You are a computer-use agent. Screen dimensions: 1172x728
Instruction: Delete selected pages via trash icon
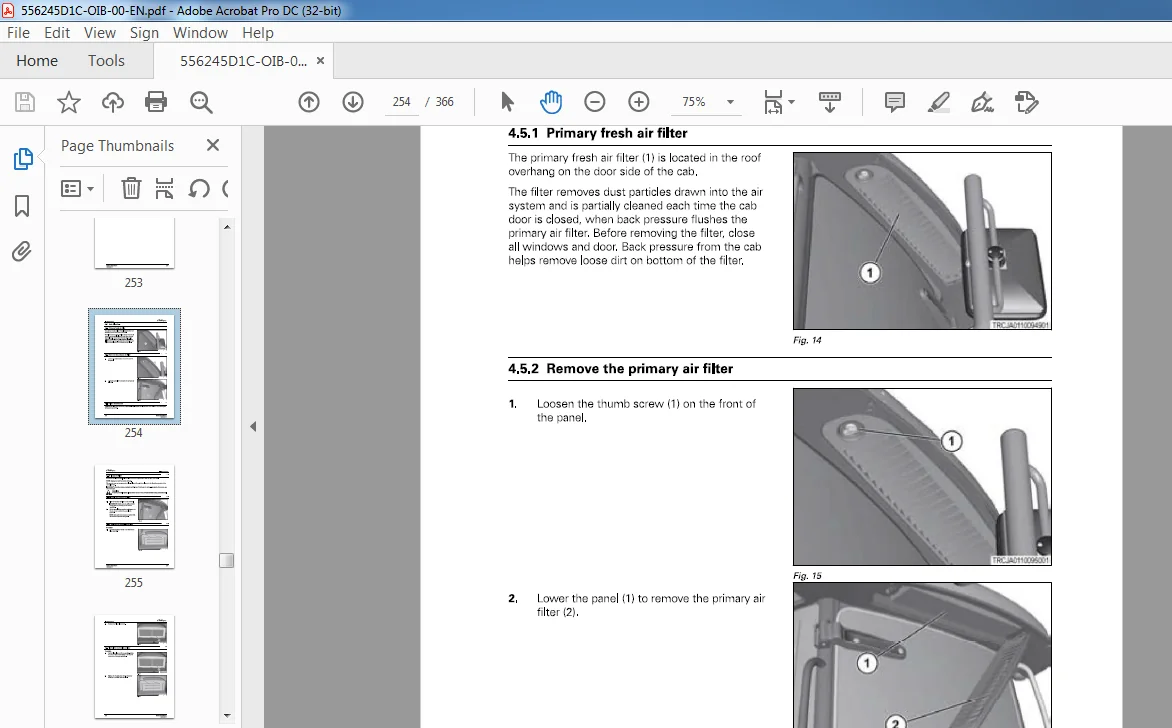click(x=132, y=188)
